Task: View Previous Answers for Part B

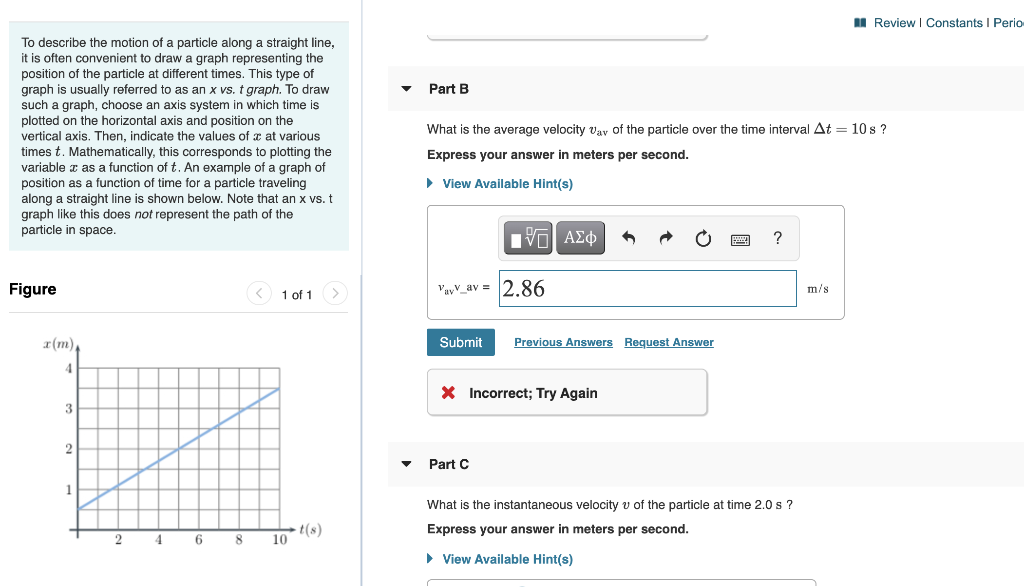Action: point(563,342)
